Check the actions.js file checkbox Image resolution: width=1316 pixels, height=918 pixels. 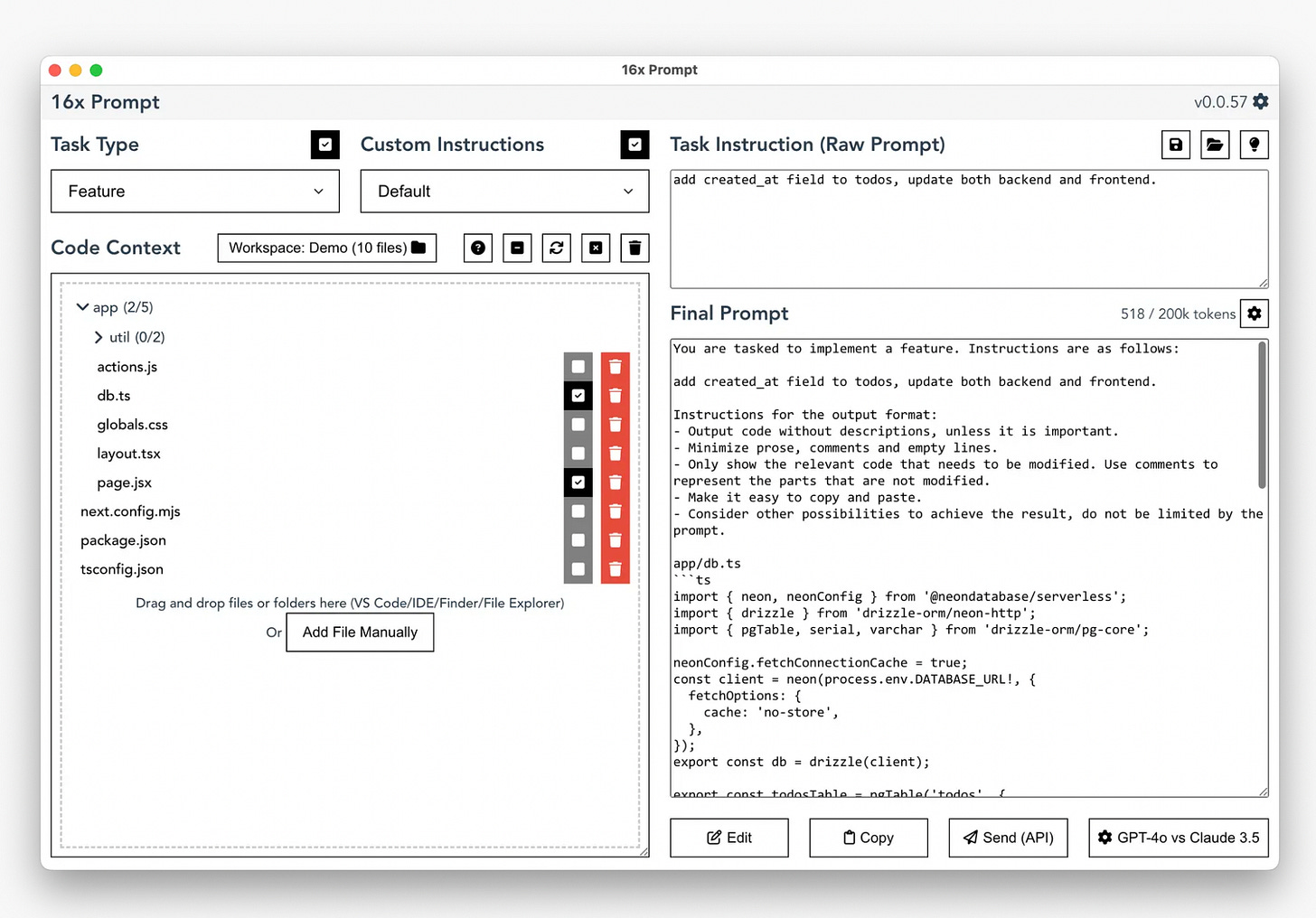point(578,367)
